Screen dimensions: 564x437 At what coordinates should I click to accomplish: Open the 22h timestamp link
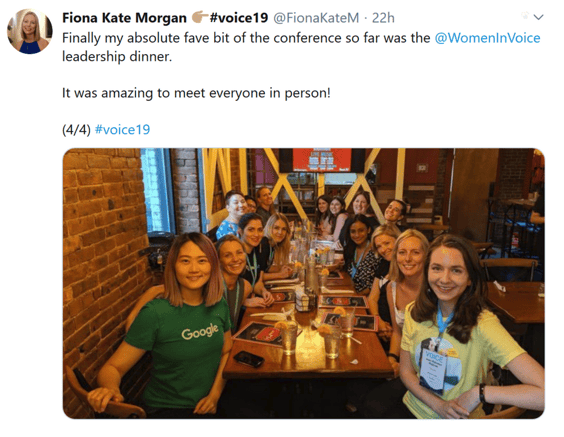[x=383, y=18]
